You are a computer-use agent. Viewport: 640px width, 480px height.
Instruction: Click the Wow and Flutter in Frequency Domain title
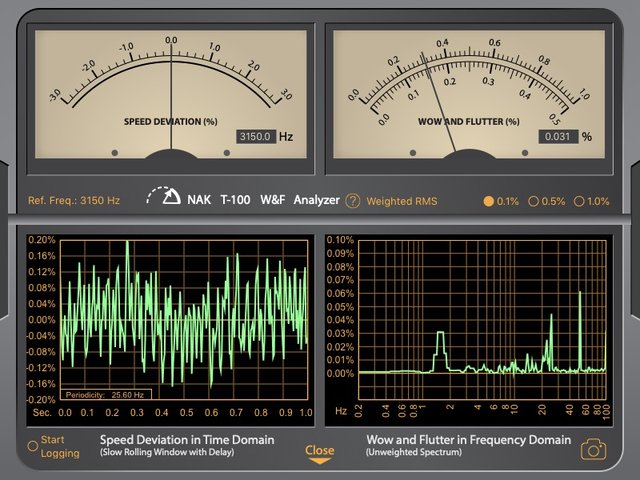tap(469, 440)
